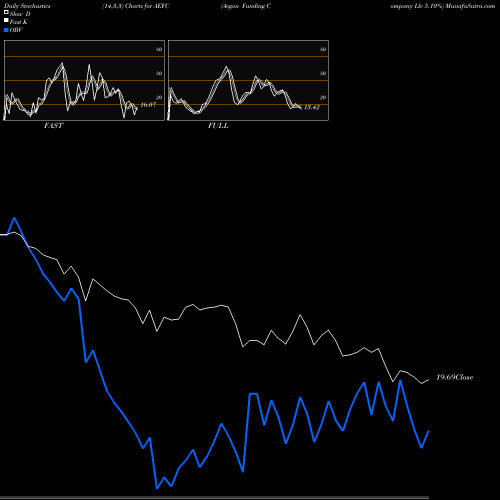Viewport: 500px width, 500px height.
Task: Click the '(Aegon Funding C' text
Action: point(246,6)
